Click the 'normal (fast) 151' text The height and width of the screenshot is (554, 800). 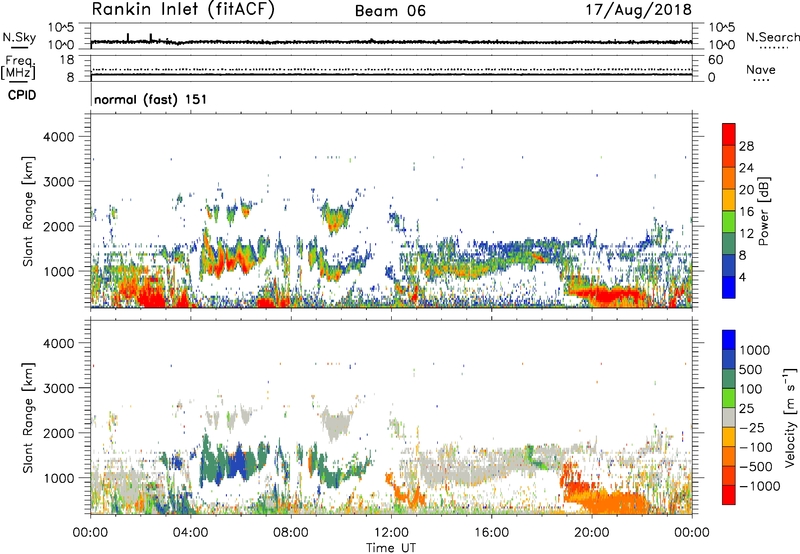point(151,99)
